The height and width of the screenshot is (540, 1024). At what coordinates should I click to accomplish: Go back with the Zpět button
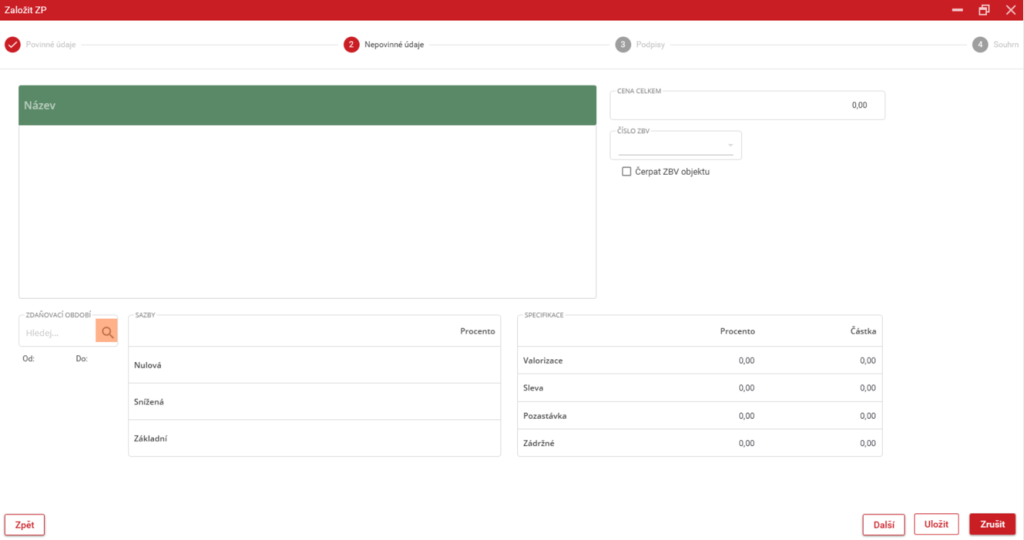click(x=25, y=524)
